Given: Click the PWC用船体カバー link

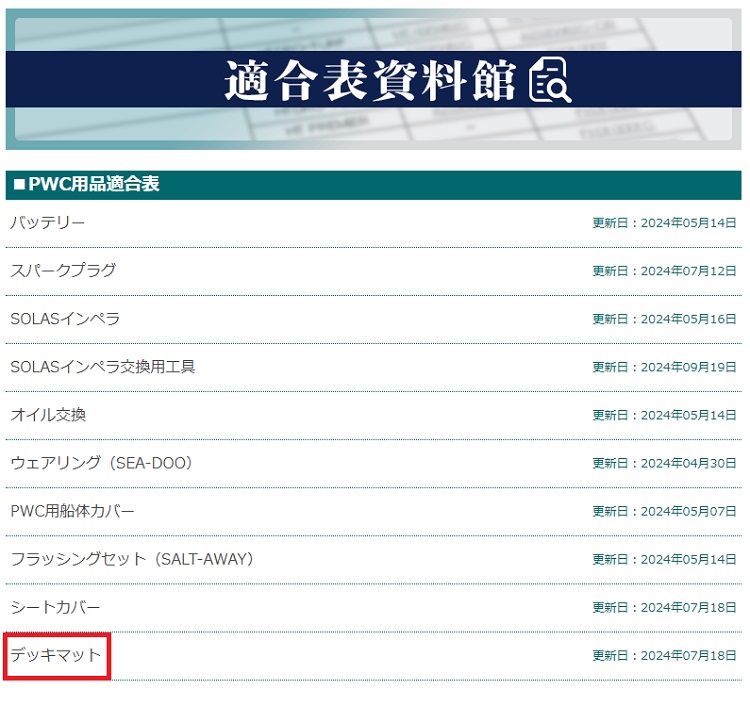Looking at the screenshot, I should pos(72,511).
